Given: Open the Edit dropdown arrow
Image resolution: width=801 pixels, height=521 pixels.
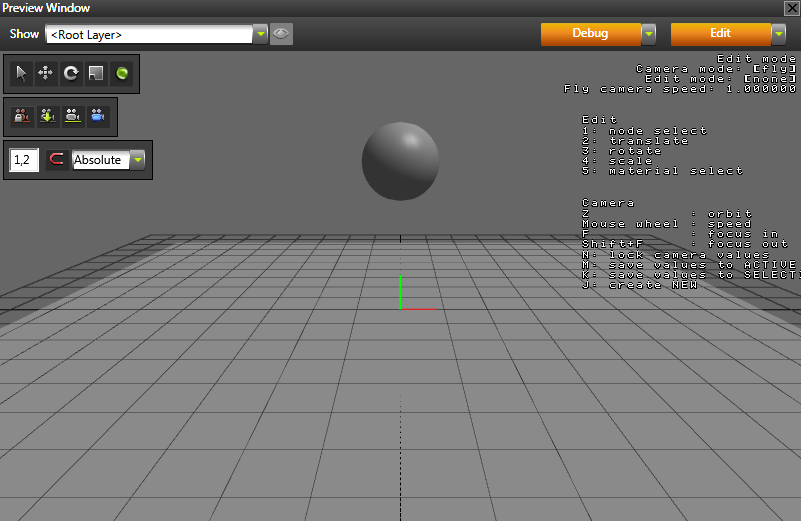Looking at the screenshot, I should [x=778, y=34].
